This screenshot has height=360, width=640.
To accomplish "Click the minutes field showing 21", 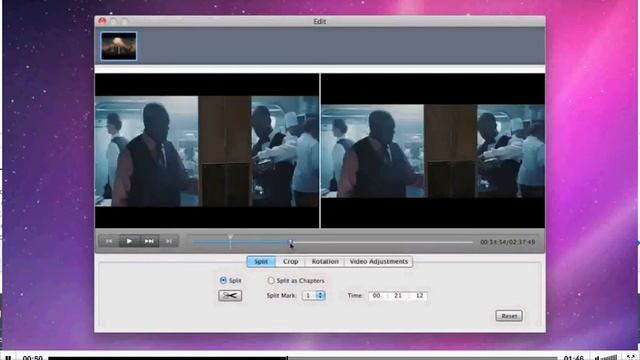I will [398, 296].
